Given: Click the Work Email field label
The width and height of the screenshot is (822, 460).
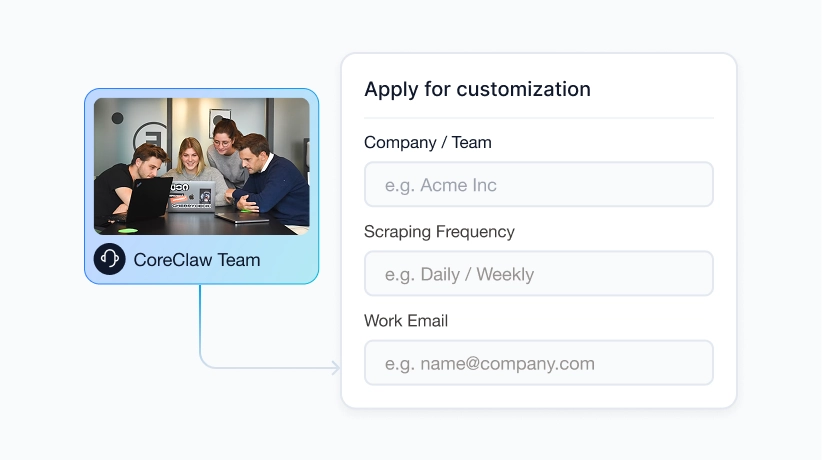Looking at the screenshot, I should 406,320.
